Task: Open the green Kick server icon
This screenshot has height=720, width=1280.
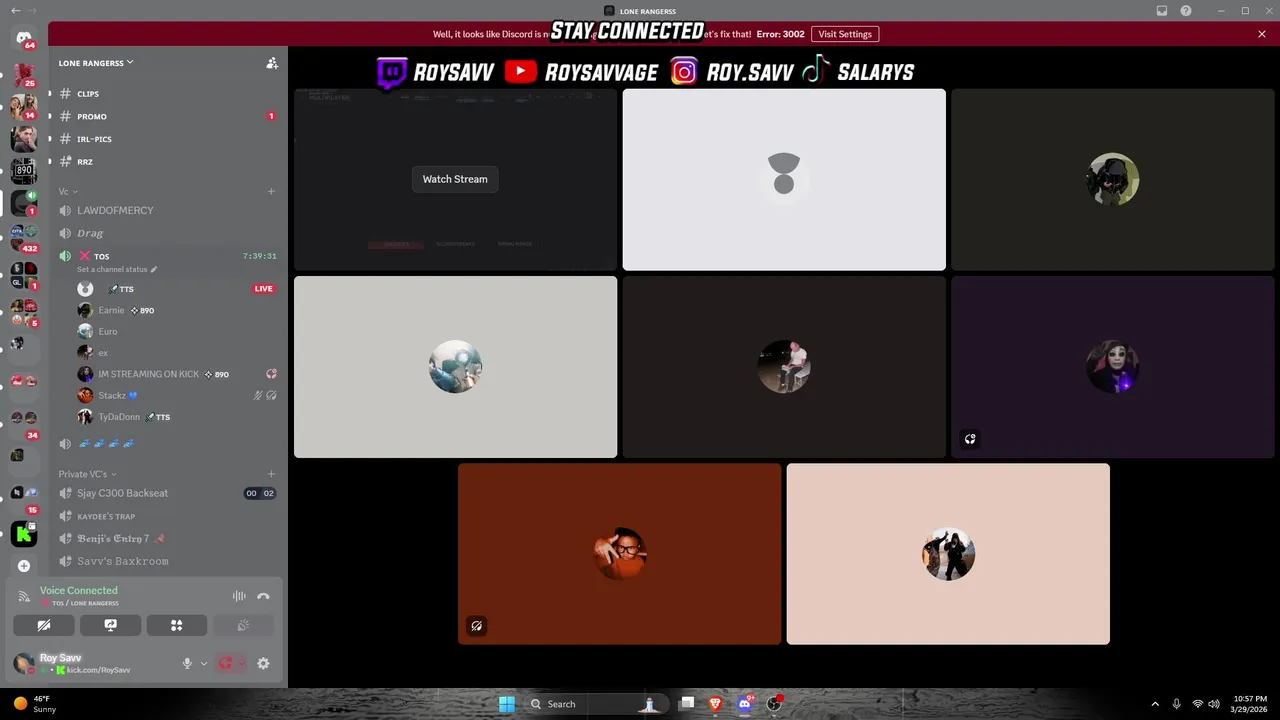Action: click(x=24, y=534)
